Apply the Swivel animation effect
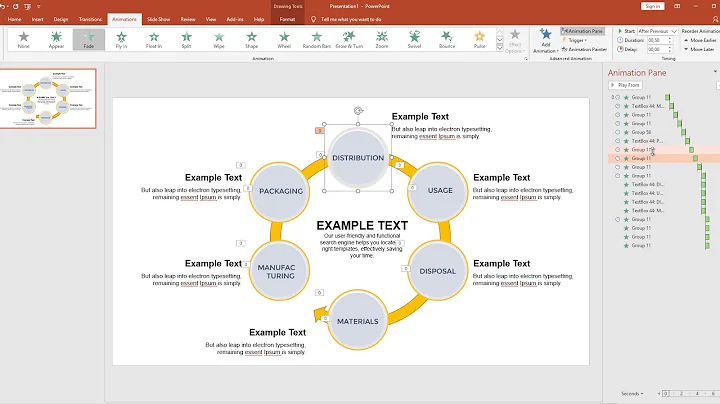 [x=415, y=39]
